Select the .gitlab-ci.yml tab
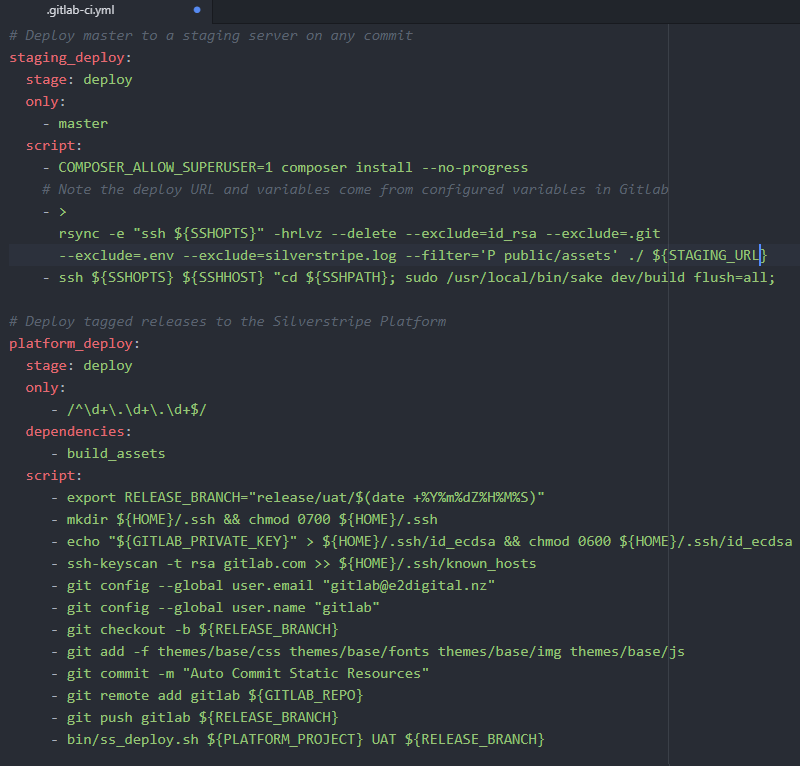Screen dimensions: 800x766 pos(80,10)
